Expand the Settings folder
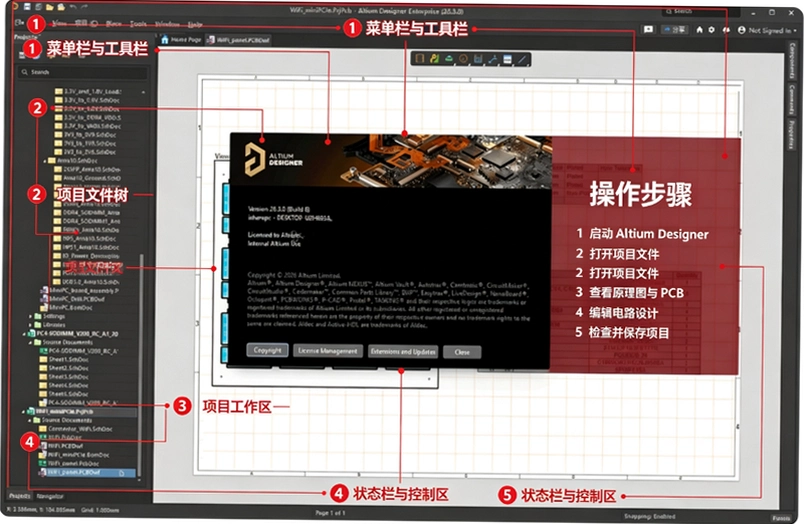804x524 pixels. click(x=30, y=316)
